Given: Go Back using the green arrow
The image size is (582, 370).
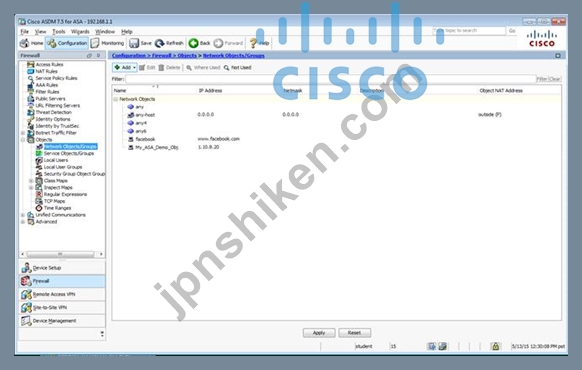Looking at the screenshot, I should pyautogui.click(x=199, y=43).
